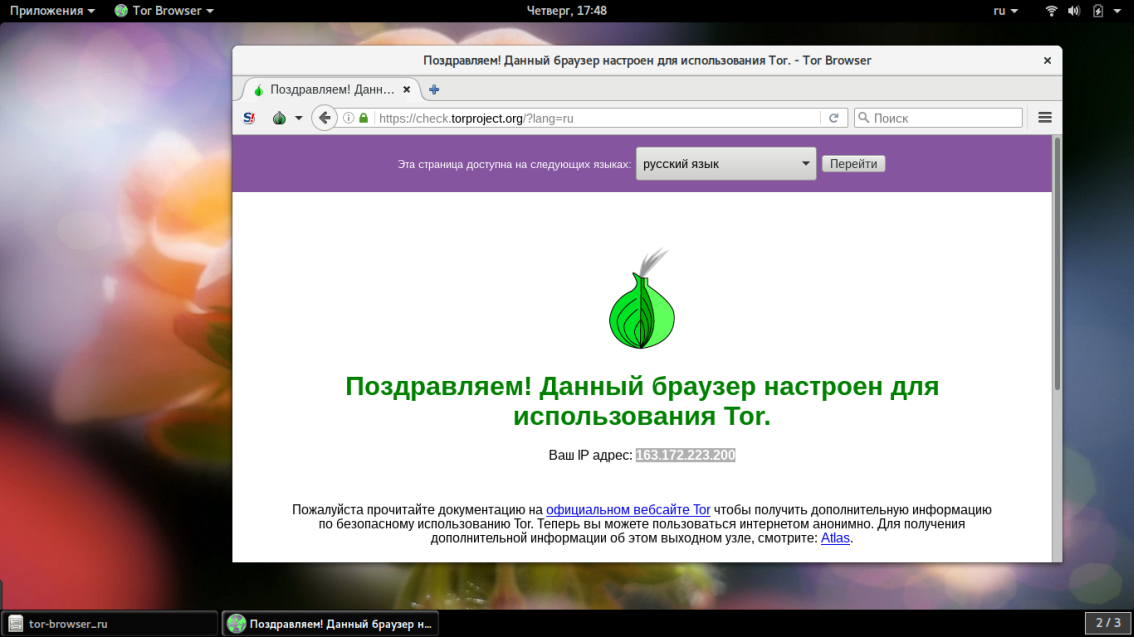Follow the официальном вебсайте Tor link
Image resolution: width=1134 pixels, height=637 pixels.
pyautogui.click(x=628, y=510)
